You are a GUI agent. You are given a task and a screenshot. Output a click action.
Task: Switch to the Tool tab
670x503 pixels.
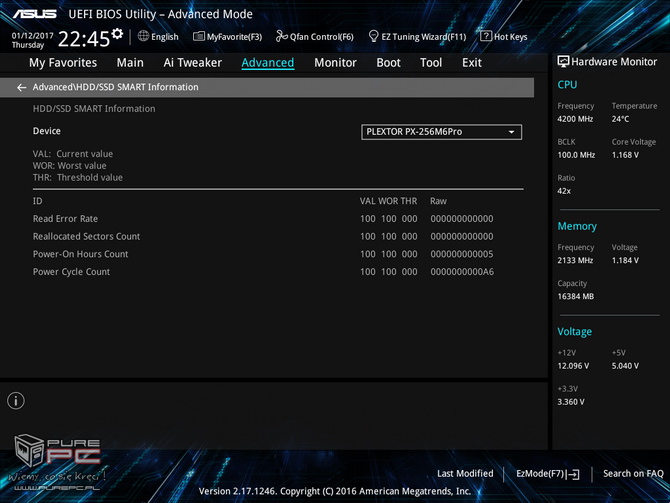tap(431, 63)
